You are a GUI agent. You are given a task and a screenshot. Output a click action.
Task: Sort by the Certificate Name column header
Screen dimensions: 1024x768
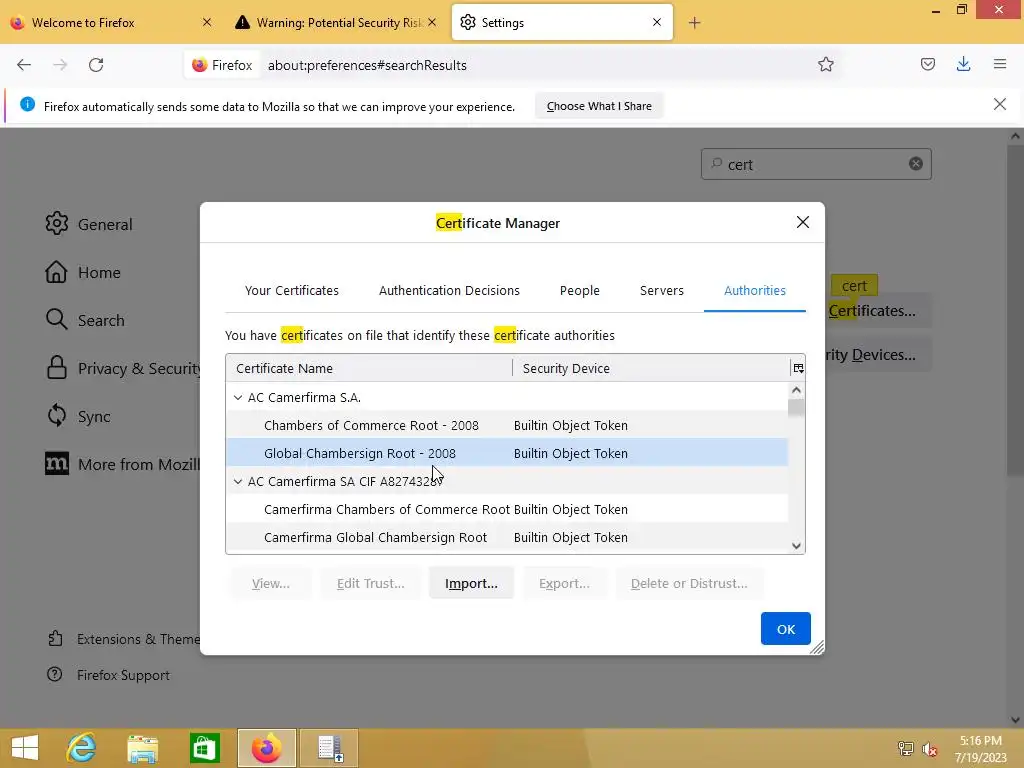369,368
